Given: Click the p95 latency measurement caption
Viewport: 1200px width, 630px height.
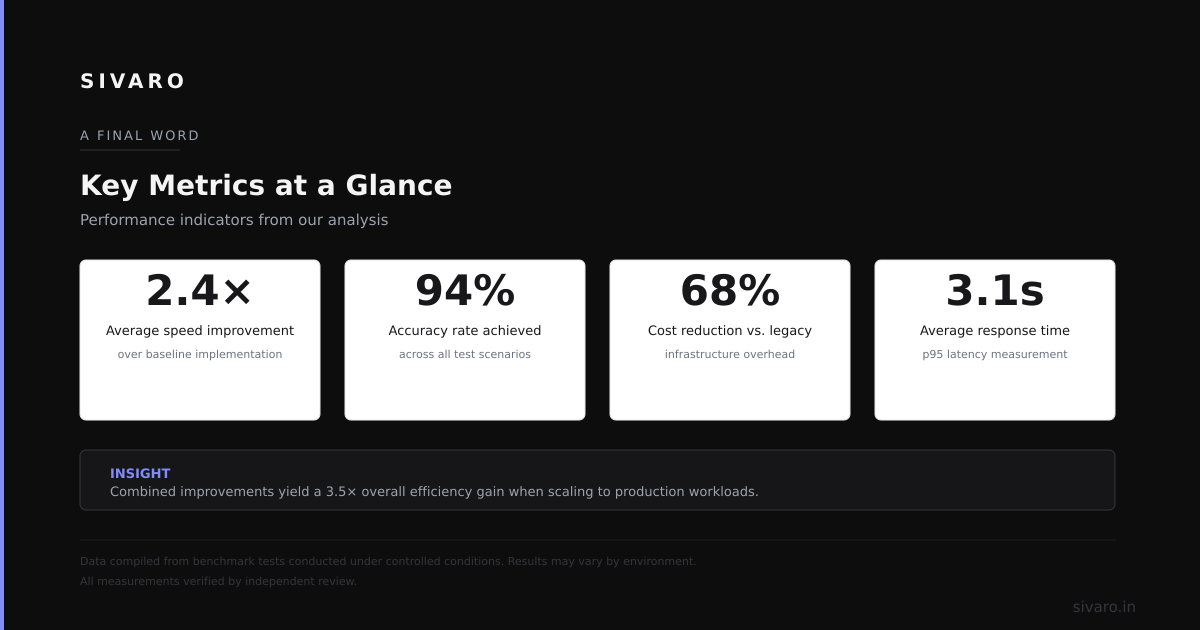Looking at the screenshot, I should pos(995,354).
